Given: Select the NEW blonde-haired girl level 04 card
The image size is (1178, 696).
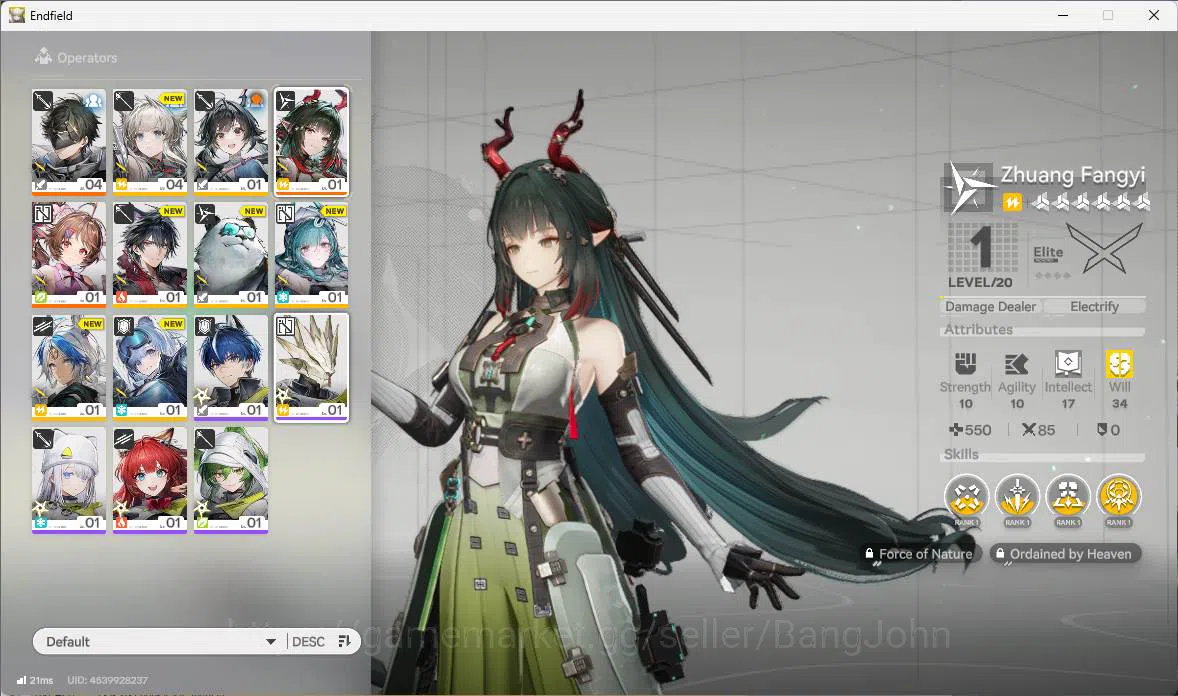Looking at the screenshot, I should click(150, 141).
